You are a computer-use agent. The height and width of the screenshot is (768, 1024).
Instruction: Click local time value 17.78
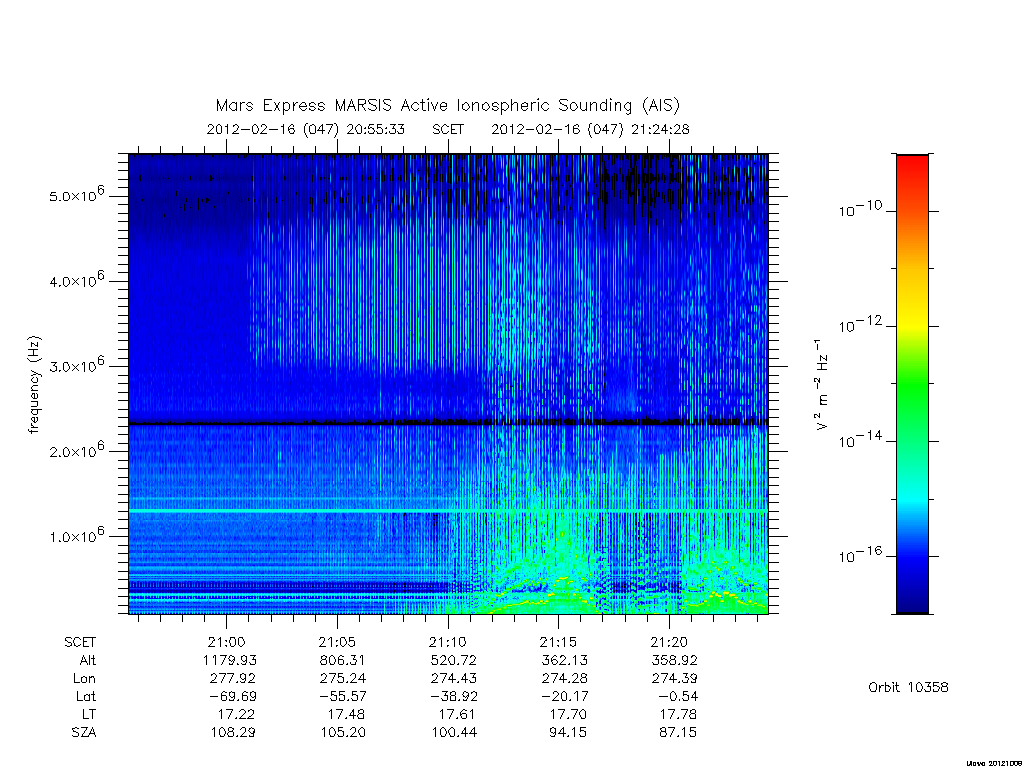(677, 714)
